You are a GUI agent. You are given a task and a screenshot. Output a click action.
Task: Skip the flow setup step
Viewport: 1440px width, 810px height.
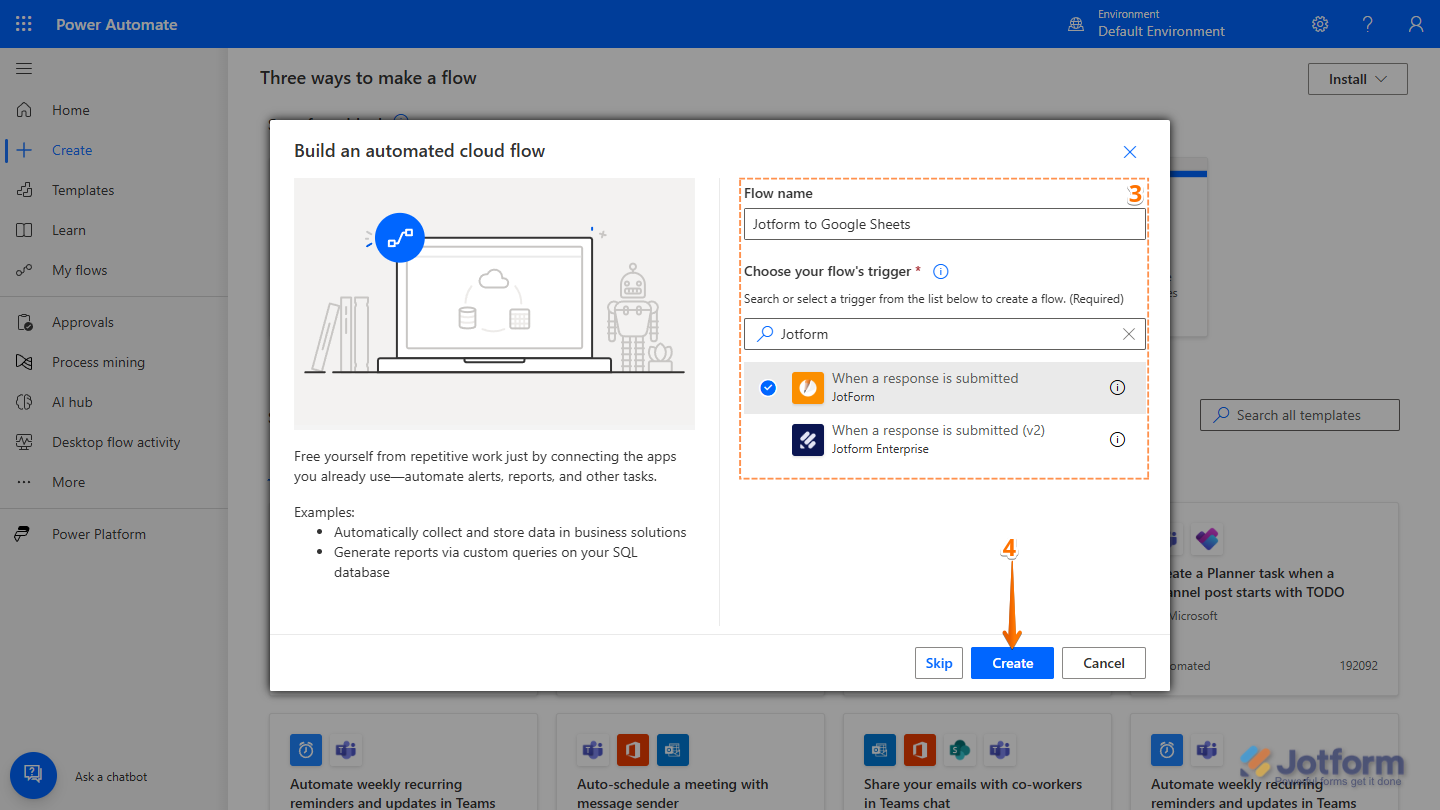938,662
